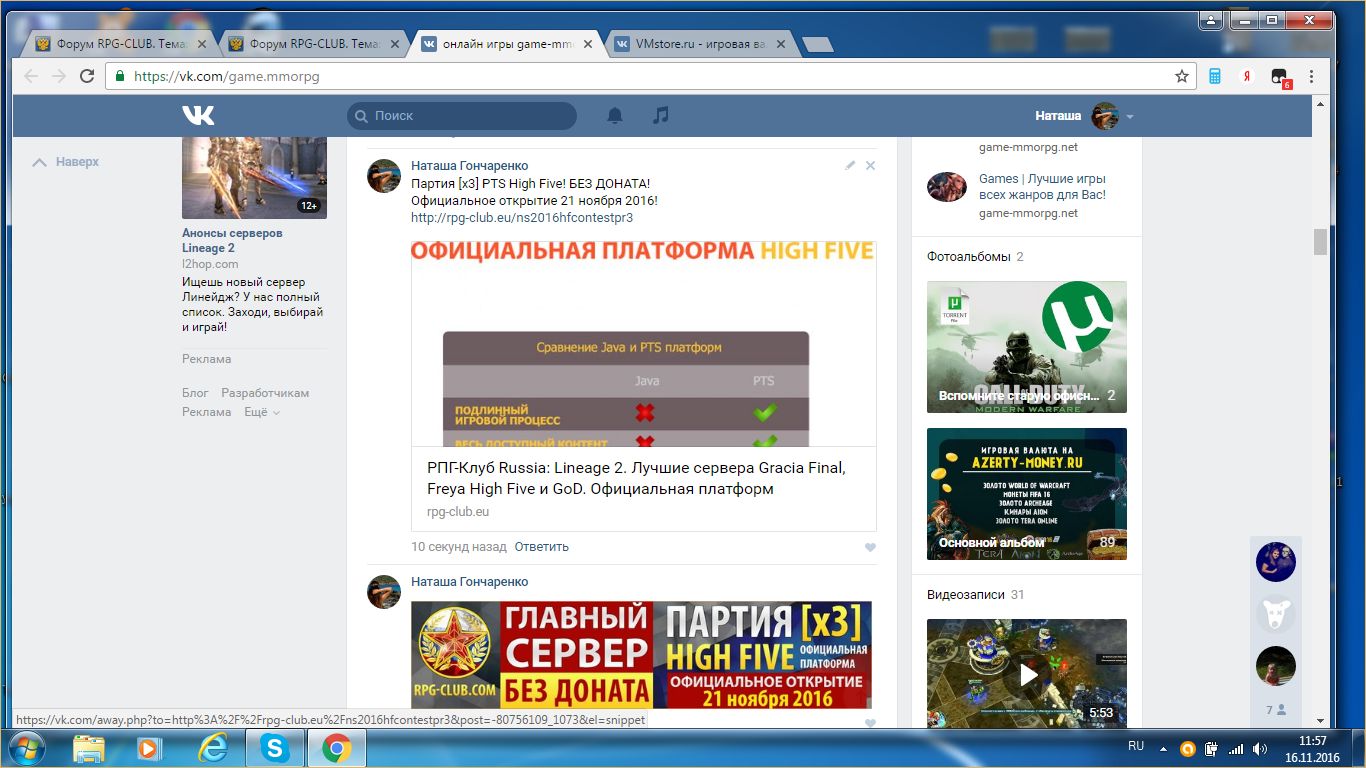Play the video with 5:53 duration
Viewport: 1366px width, 768px height.
click(1027, 674)
